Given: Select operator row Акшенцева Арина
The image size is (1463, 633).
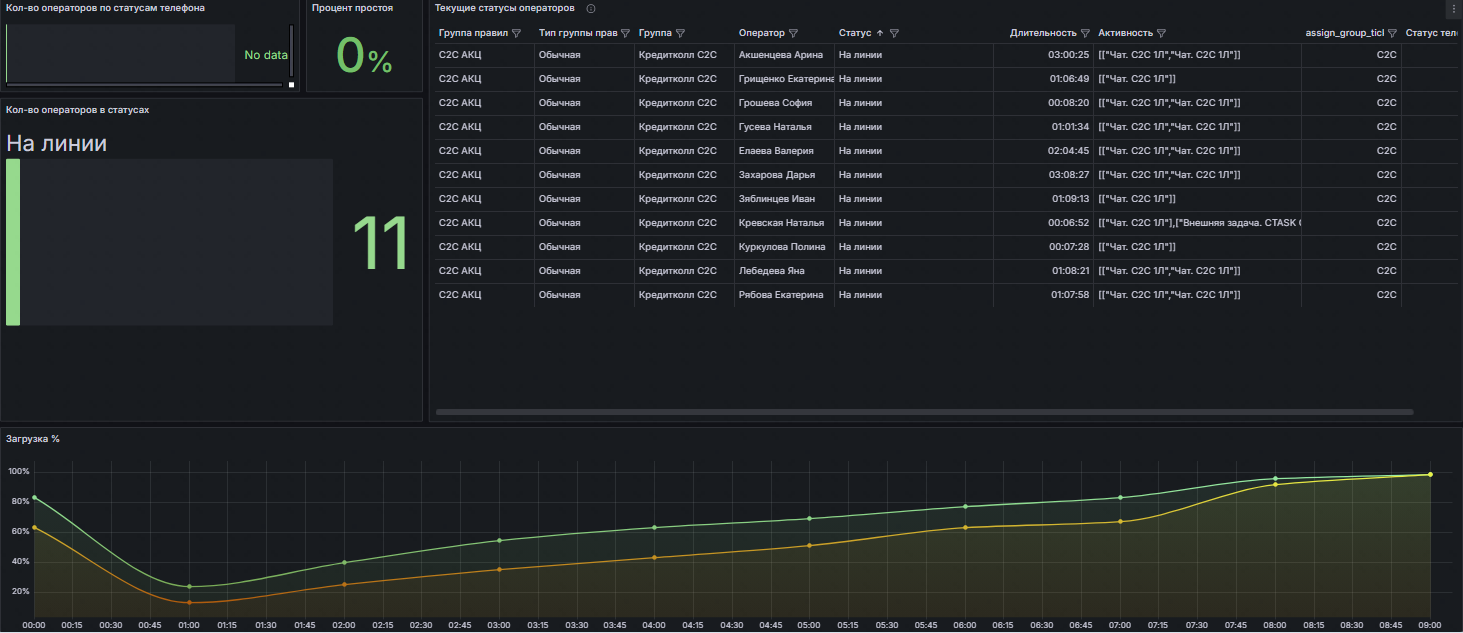Looking at the screenshot, I should point(780,55).
